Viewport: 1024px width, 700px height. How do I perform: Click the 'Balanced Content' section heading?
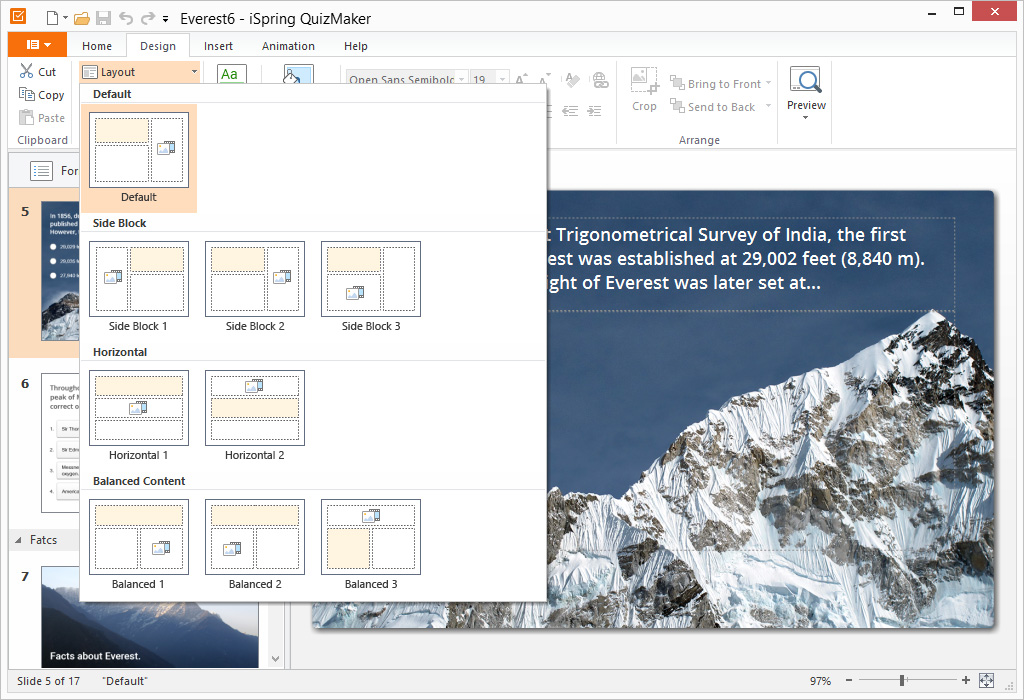[139, 481]
